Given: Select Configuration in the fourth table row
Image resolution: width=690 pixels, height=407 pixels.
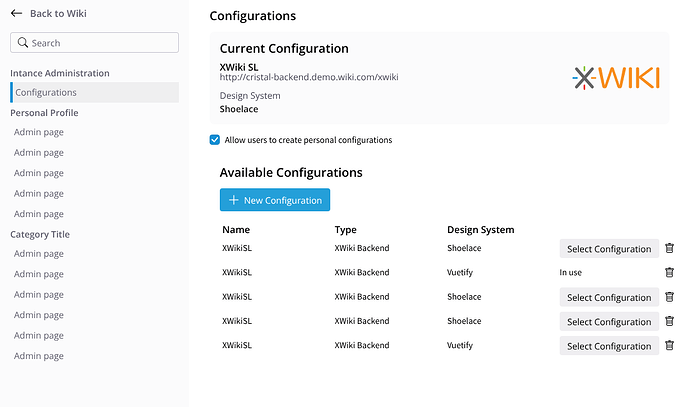Looking at the screenshot, I should [609, 322].
